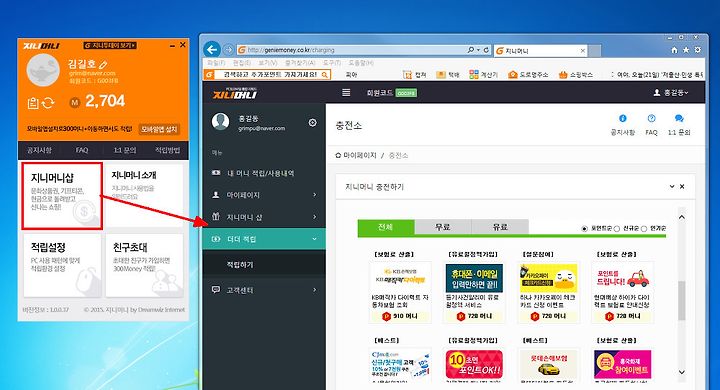This screenshot has height=390, width=720.
Task: Click the offer list scrollbar up arrow
Action: [682, 217]
